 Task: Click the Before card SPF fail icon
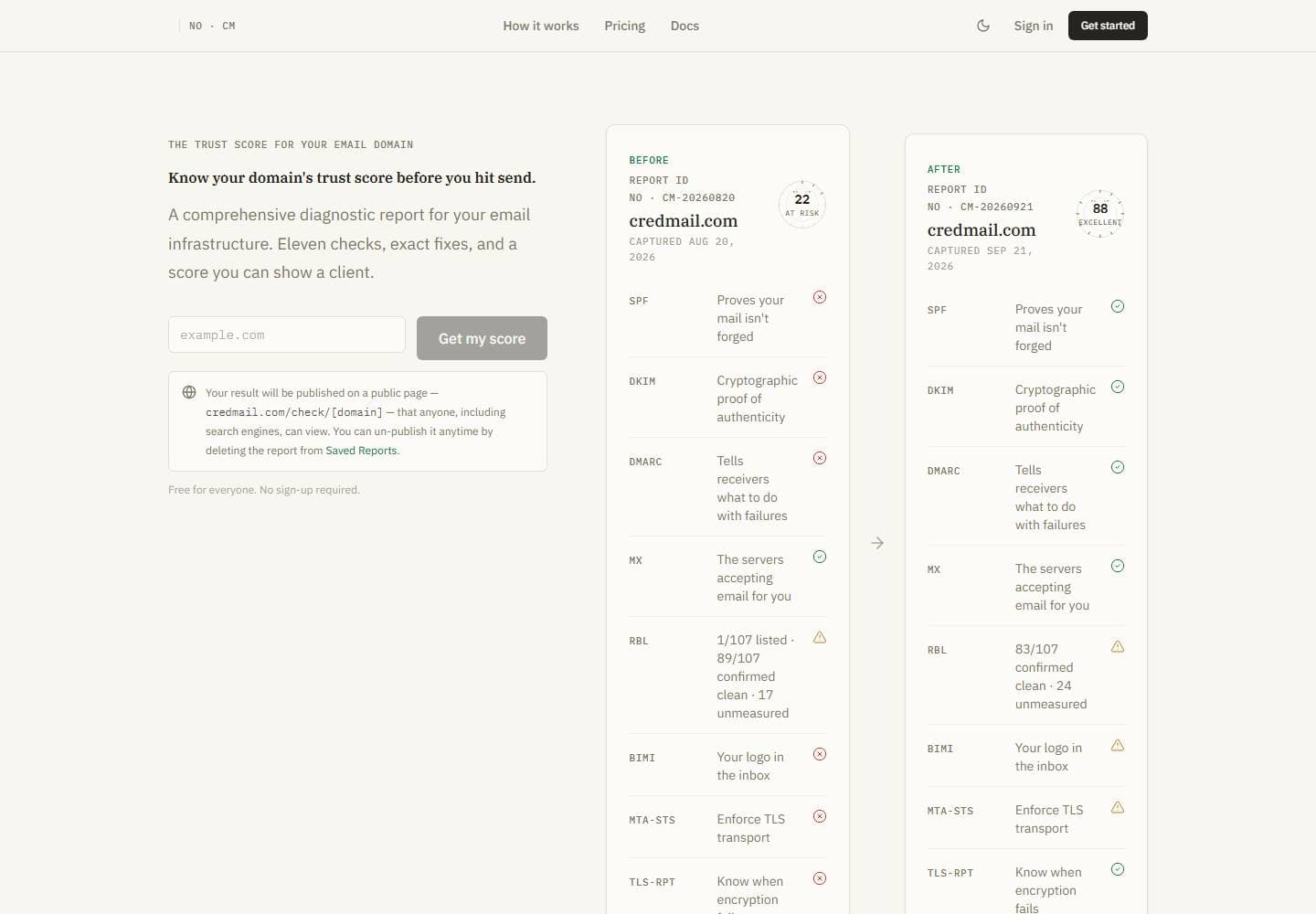point(820,297)
